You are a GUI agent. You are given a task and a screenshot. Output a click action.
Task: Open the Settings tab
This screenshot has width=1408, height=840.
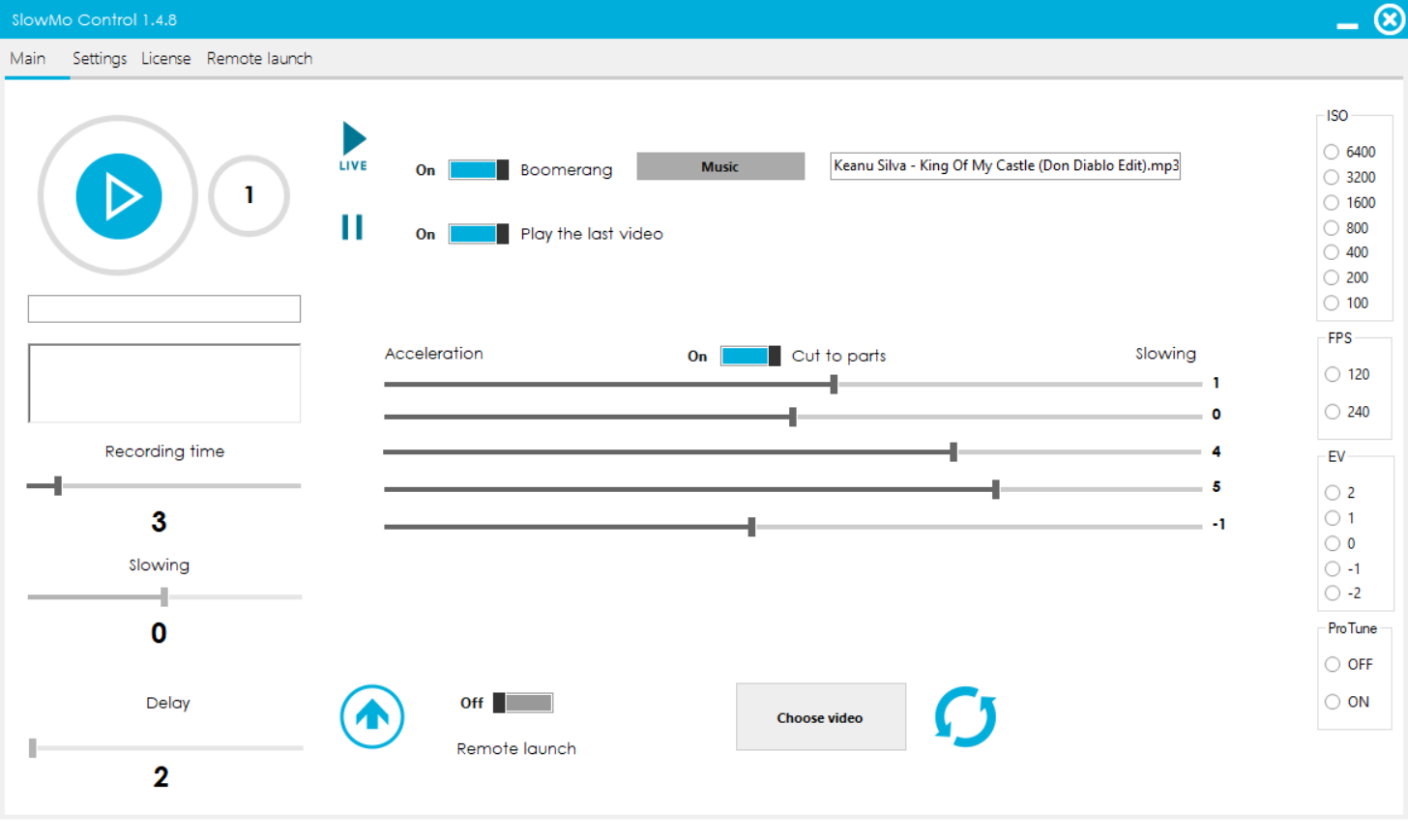100,59
